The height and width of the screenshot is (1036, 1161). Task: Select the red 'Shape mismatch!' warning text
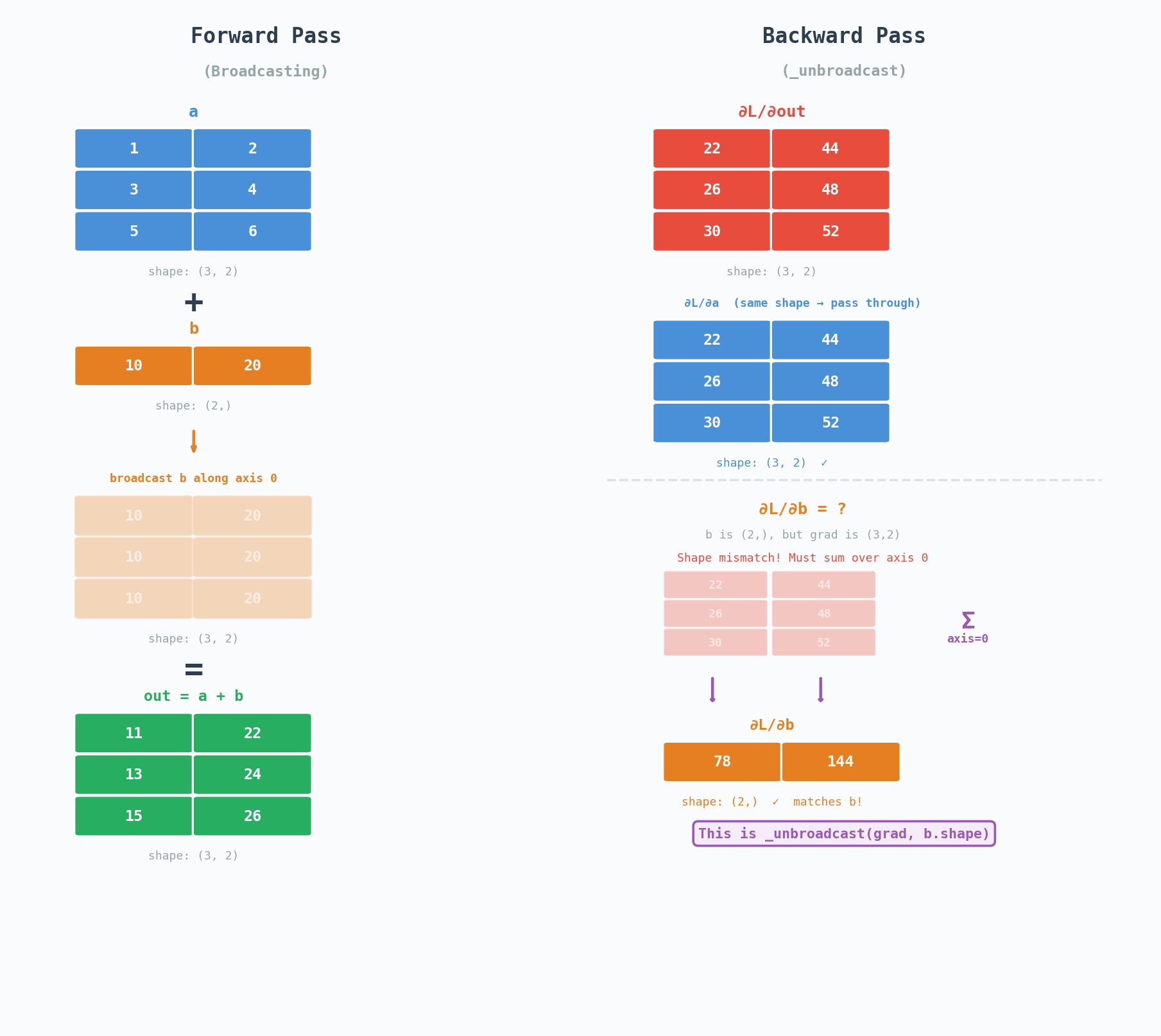click(802, 558)
